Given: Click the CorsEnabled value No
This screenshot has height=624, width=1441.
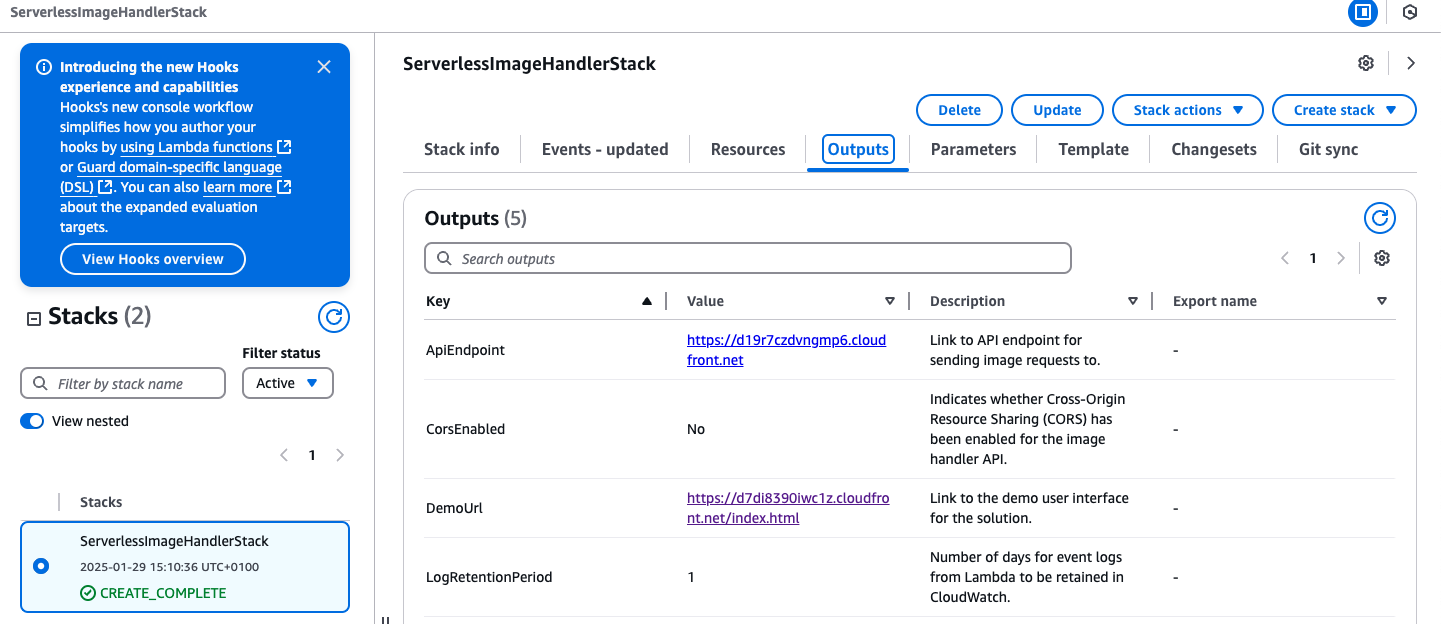Looking at the screenshot, I should point(696,429).
